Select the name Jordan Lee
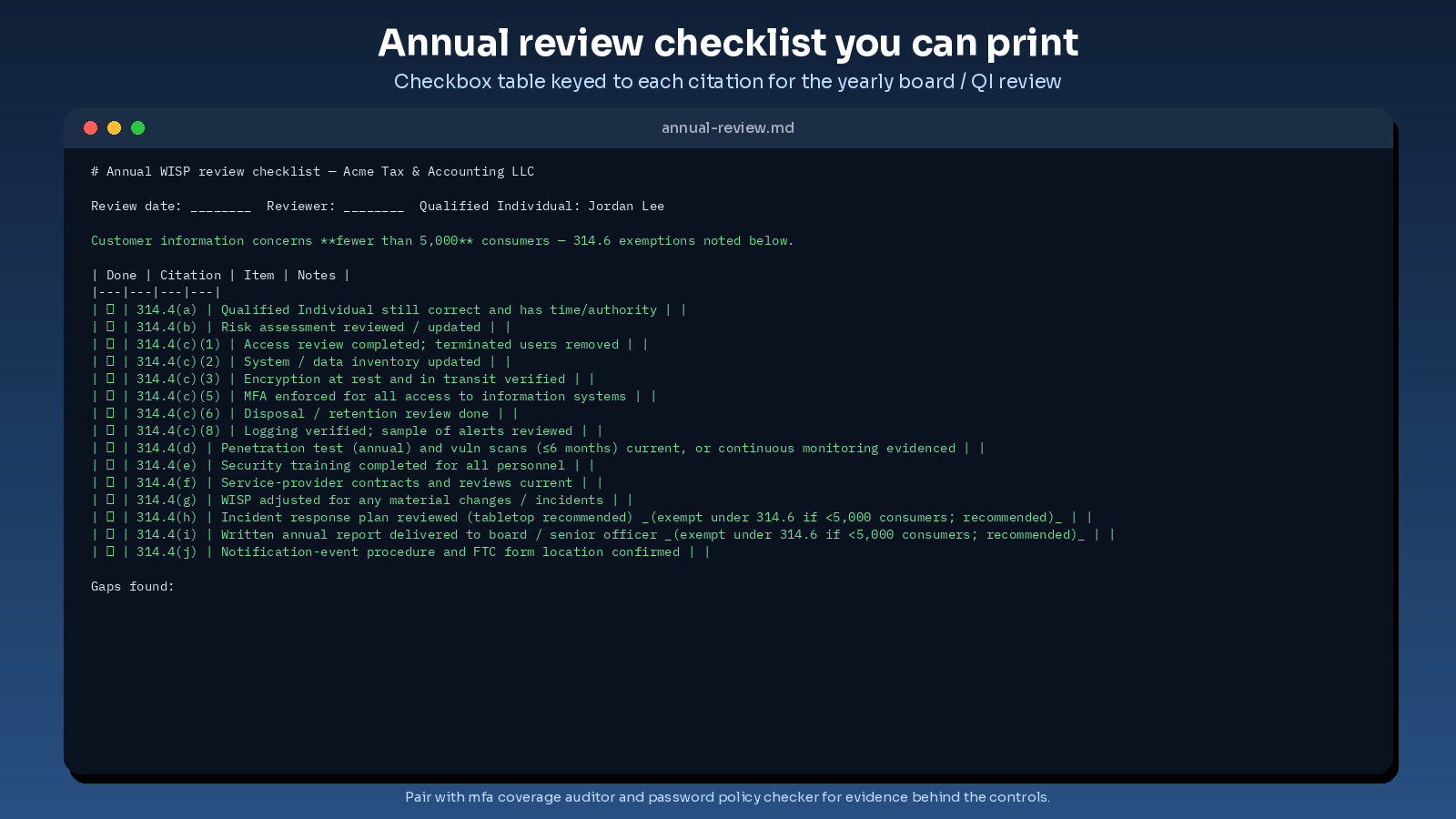 coord(626,206)
